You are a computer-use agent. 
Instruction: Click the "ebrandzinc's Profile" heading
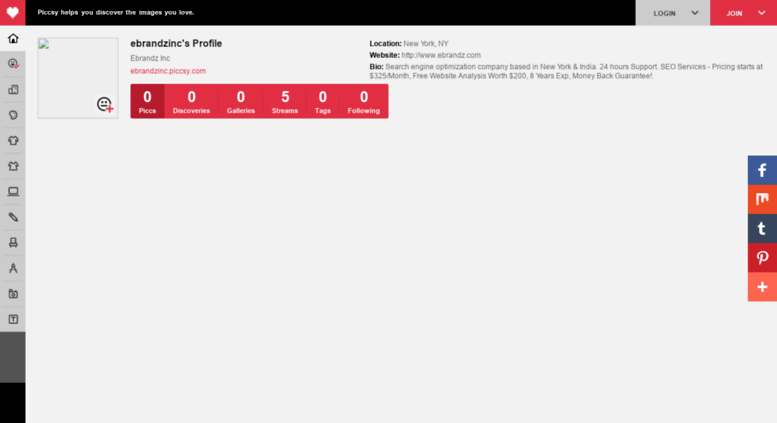click(x=176, y=44)
